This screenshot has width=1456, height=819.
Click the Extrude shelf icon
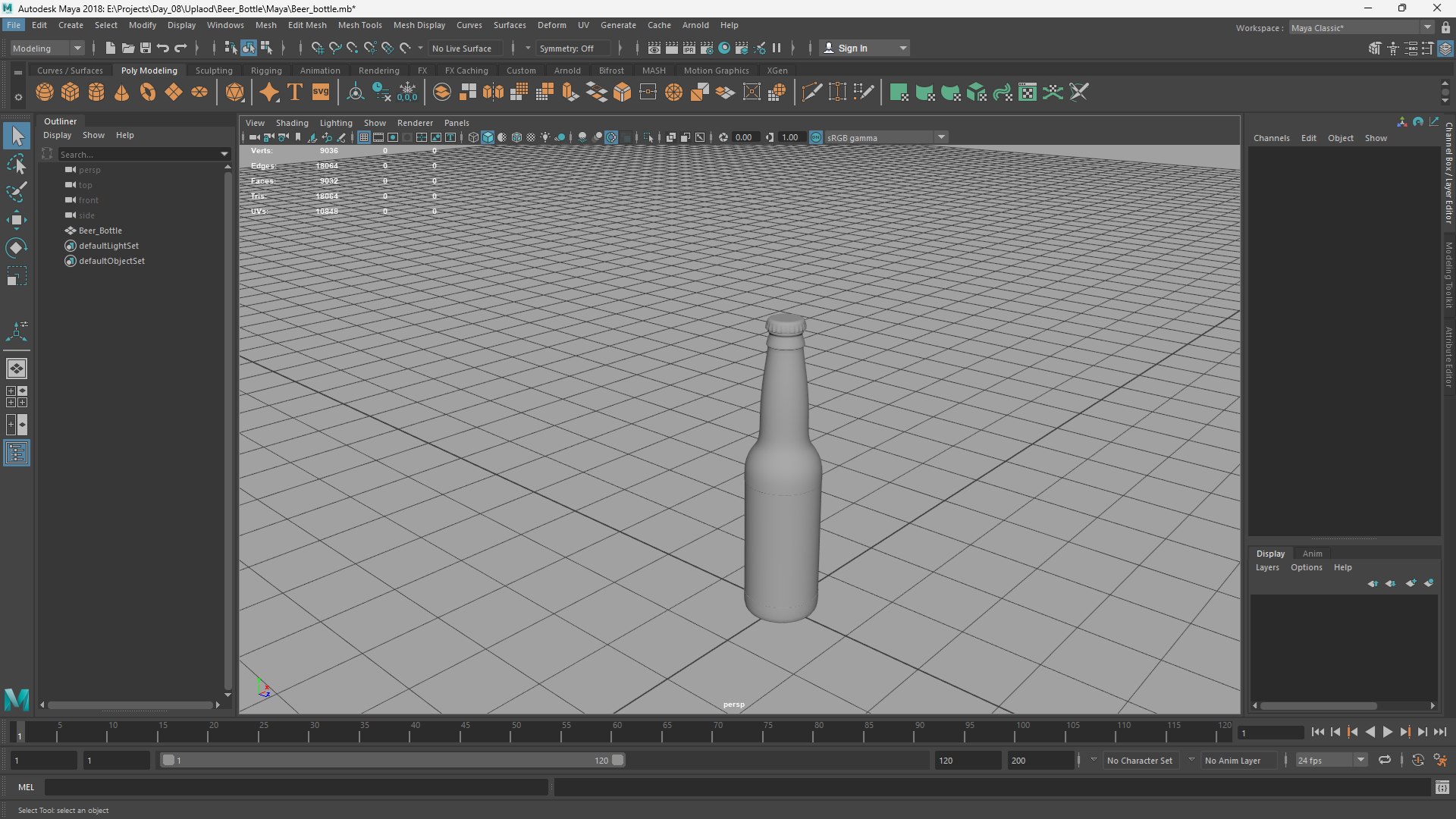point(570,93)
